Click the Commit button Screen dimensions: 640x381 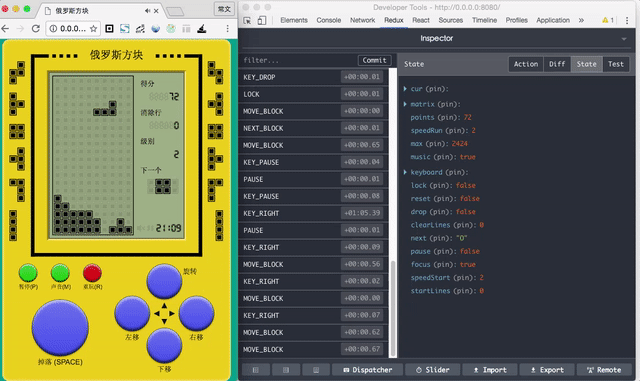(374, 60)
